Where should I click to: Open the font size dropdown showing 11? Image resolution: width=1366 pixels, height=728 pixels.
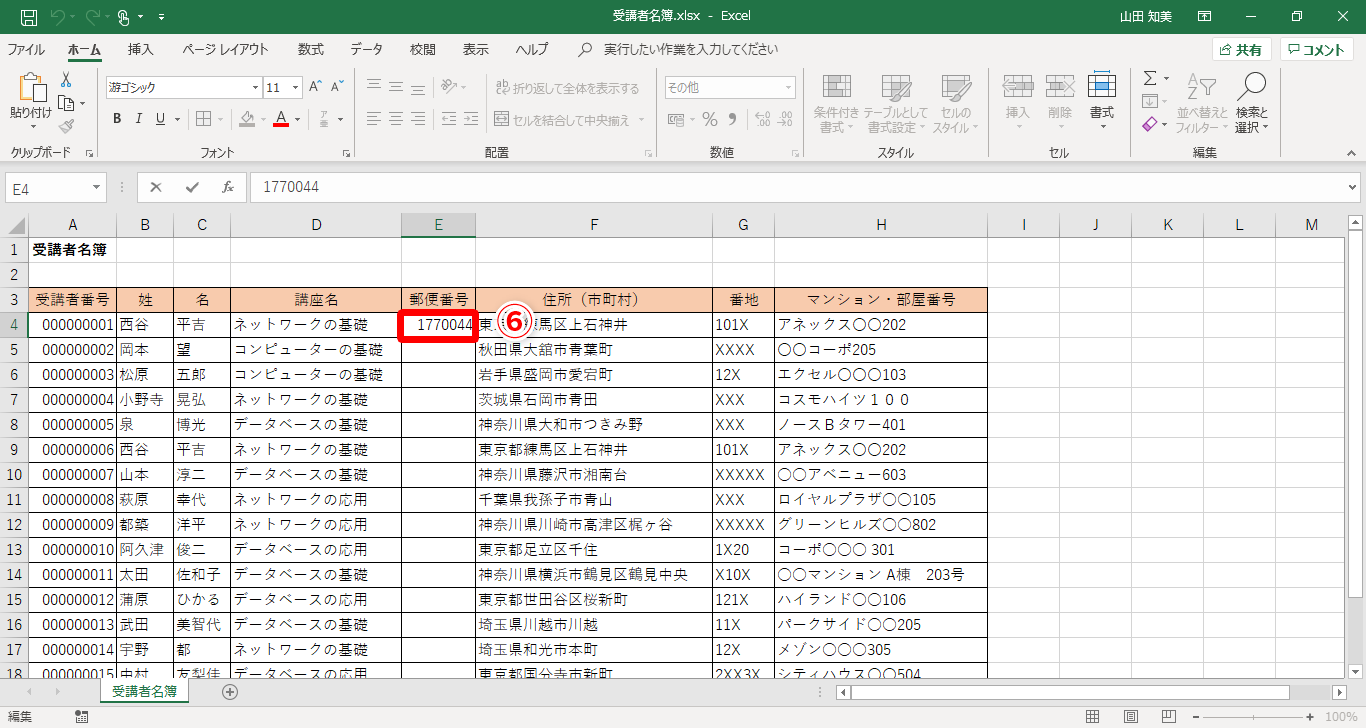[295, 87]
